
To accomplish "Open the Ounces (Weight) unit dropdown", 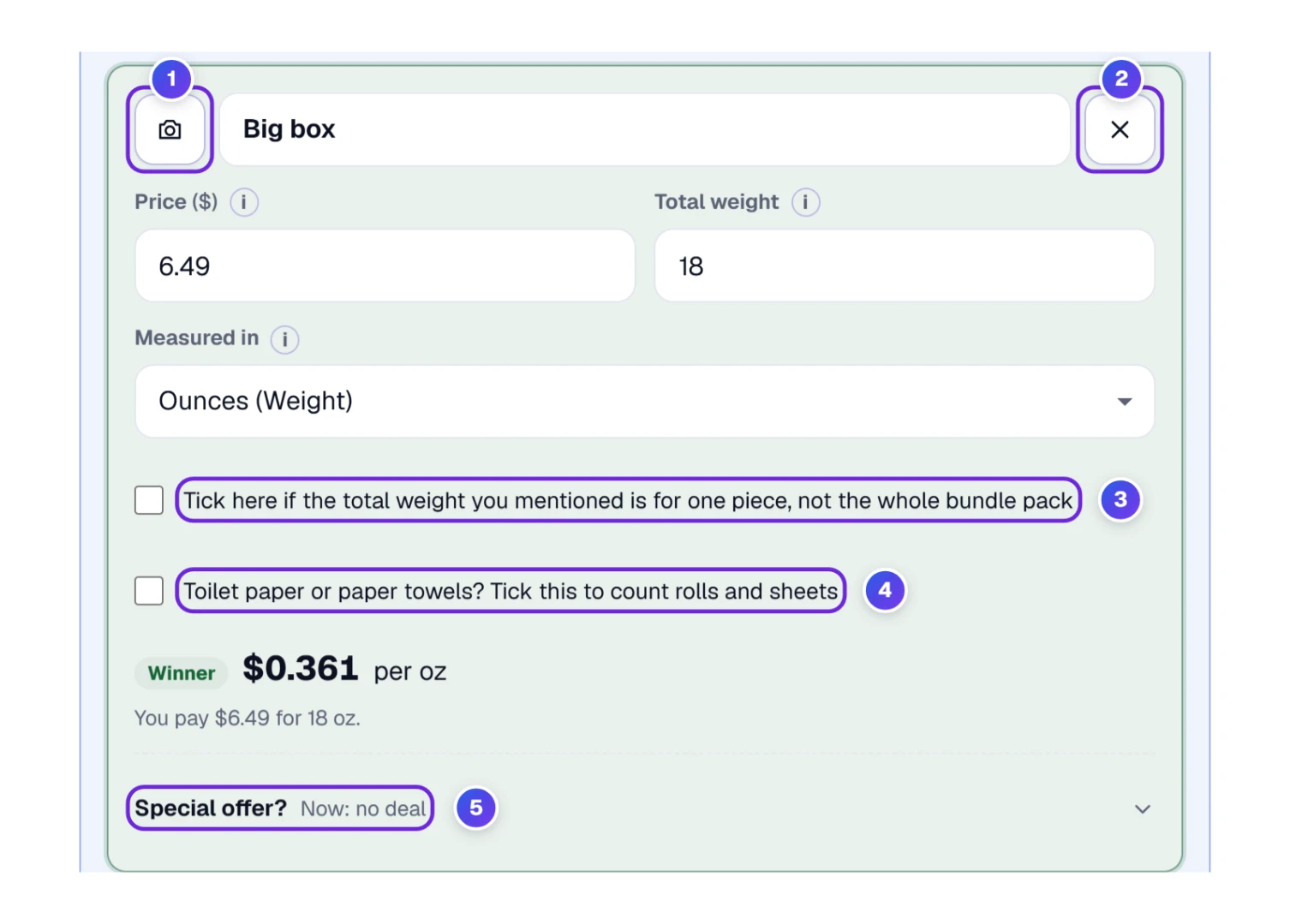I will click(x=644, y=402).
